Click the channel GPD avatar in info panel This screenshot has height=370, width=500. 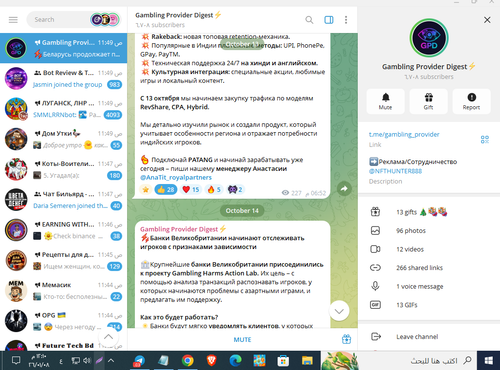(429, 38)
